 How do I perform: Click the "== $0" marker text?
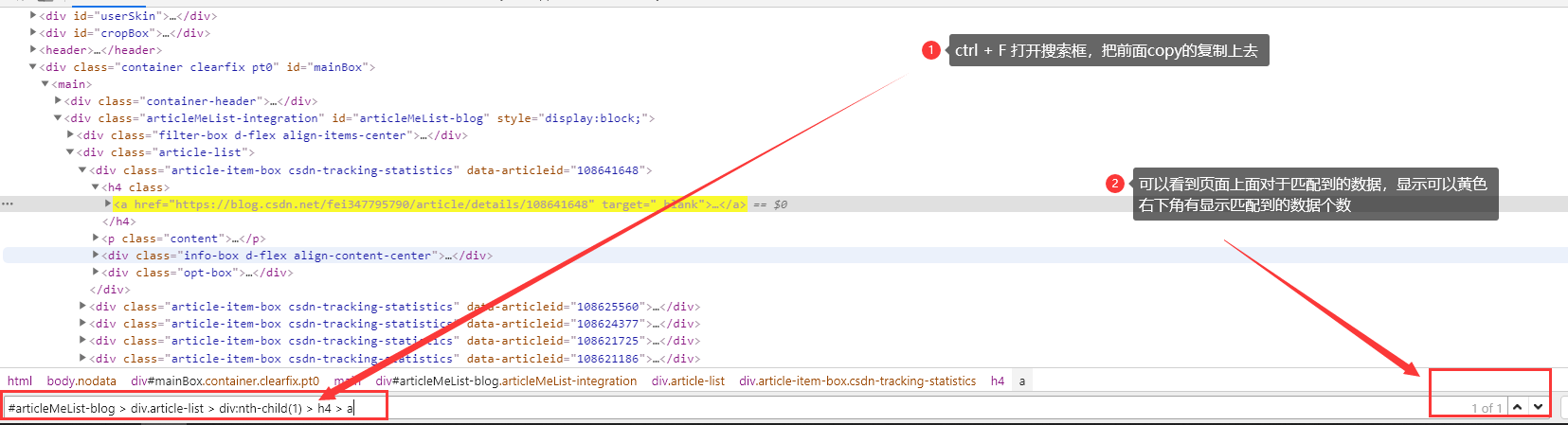pos(770,204)
